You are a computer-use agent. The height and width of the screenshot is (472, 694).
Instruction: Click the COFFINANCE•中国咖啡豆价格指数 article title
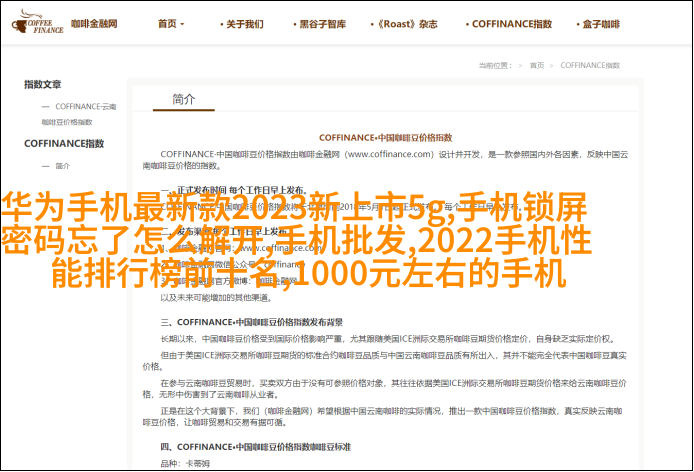coord(386,138)
